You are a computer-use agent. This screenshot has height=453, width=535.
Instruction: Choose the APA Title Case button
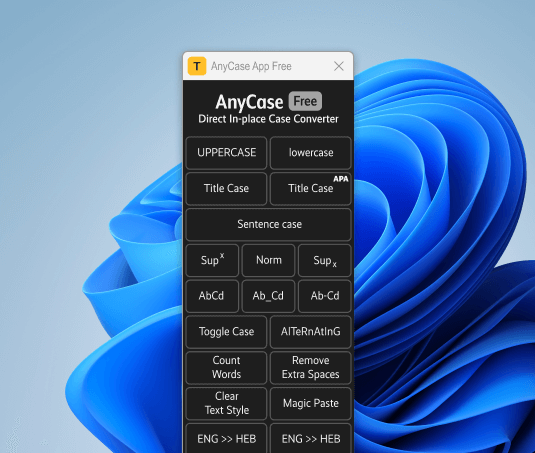point(310,189)
